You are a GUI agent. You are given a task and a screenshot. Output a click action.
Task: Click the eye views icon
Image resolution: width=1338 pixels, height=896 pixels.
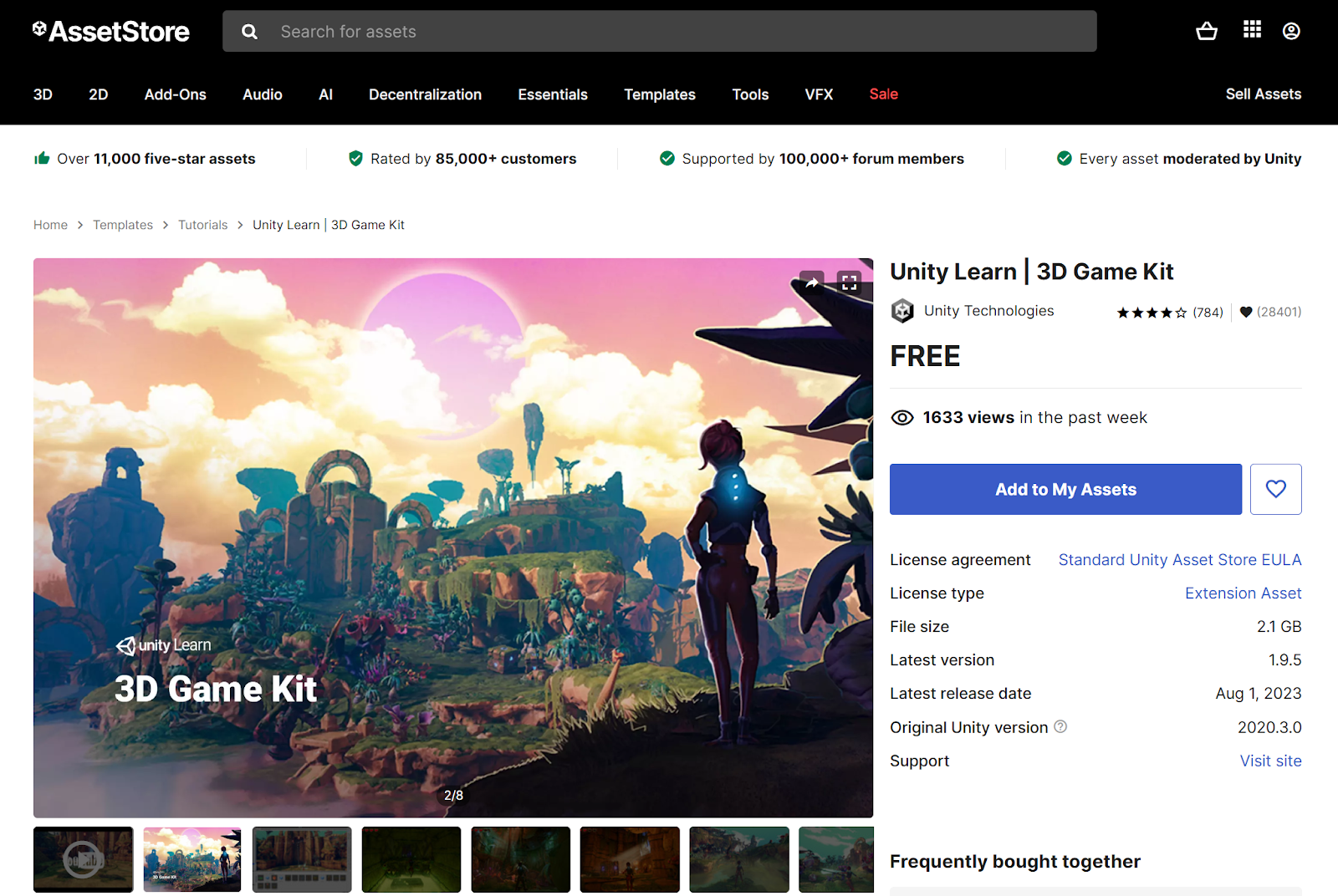902,418
